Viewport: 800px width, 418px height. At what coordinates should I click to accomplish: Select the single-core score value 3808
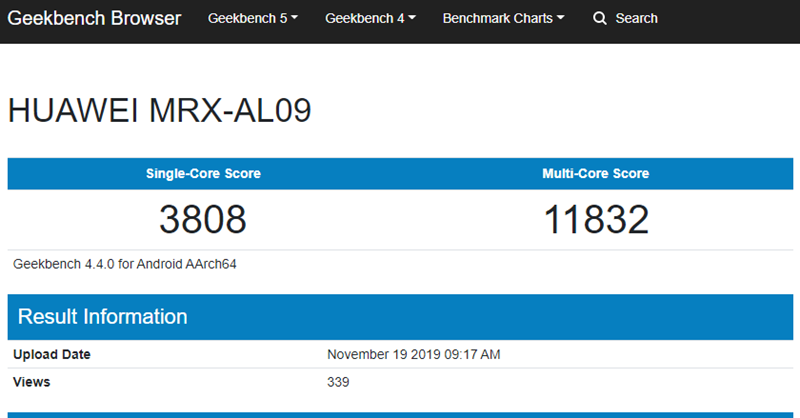point(203,219)
